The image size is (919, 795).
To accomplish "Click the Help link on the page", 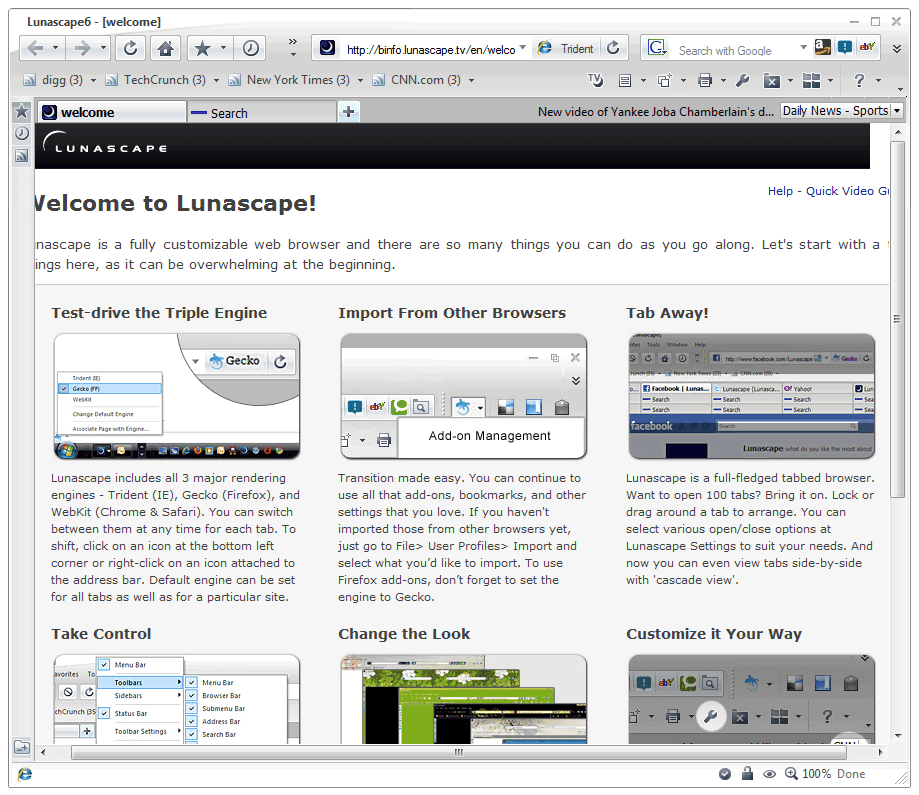I will point(780,191).
